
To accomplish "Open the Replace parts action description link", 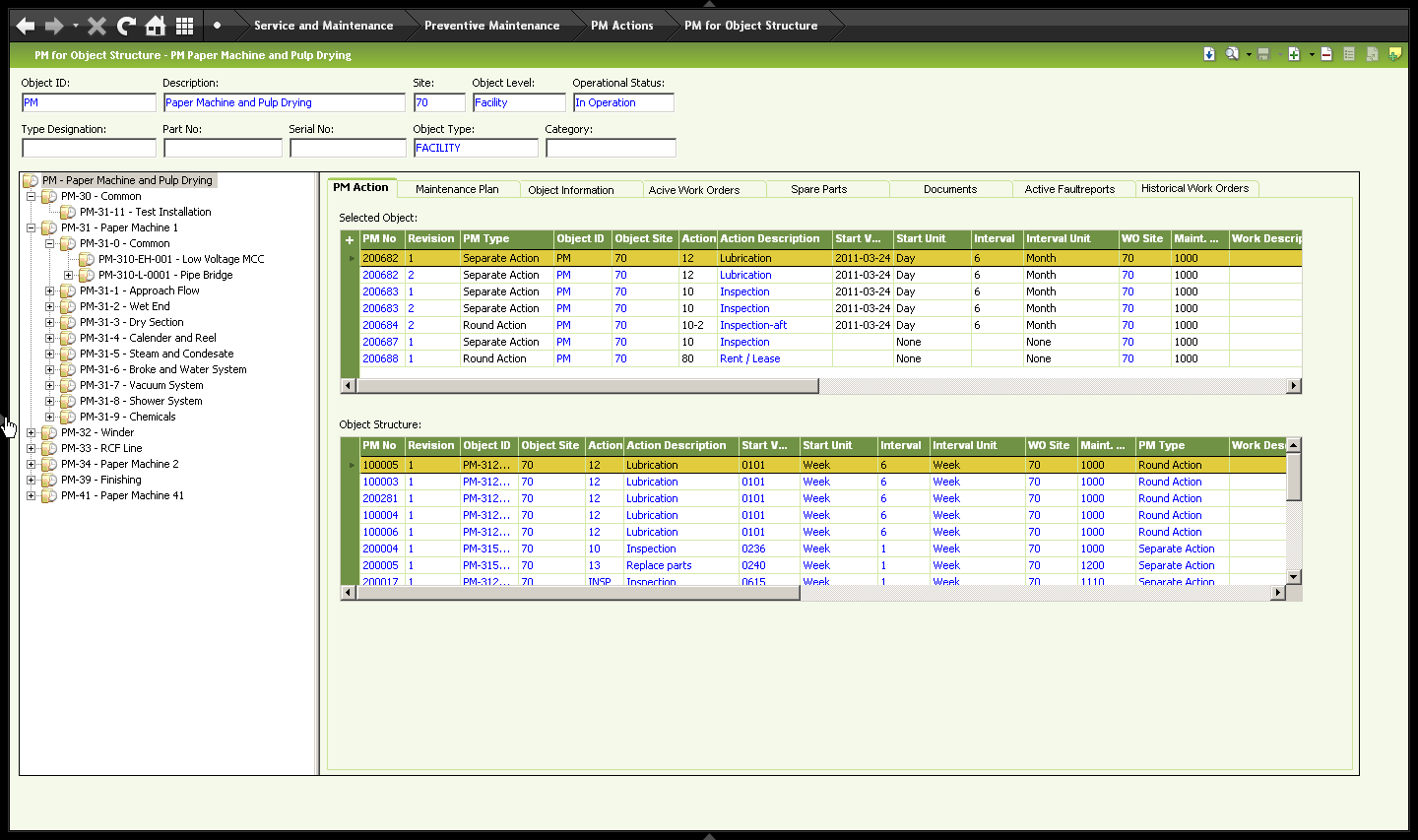I will [x=659, y=565].
